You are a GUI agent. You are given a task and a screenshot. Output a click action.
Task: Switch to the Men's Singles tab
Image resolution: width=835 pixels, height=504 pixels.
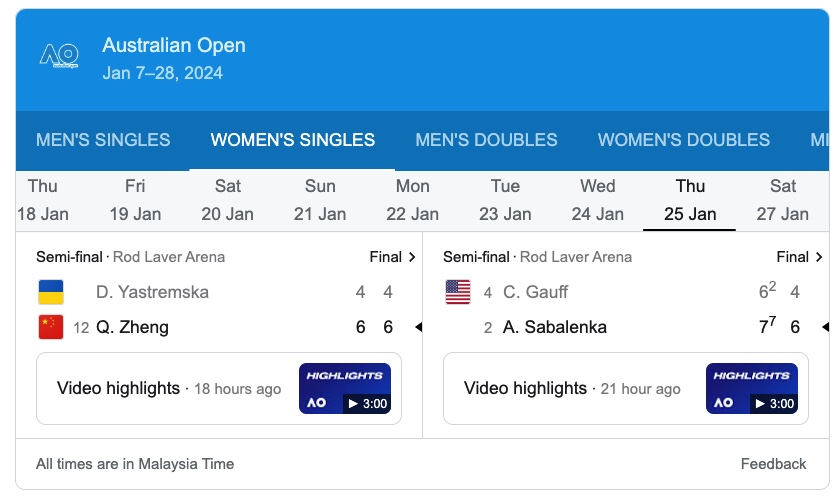[103, 140]
